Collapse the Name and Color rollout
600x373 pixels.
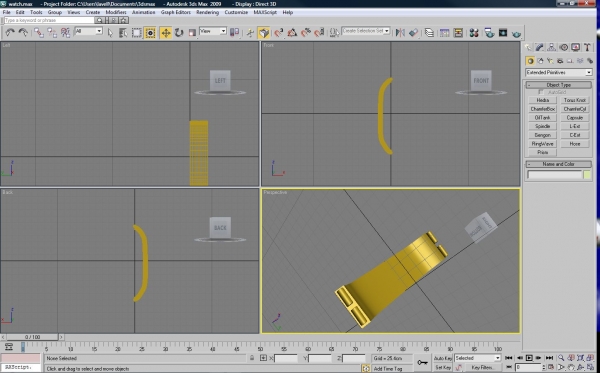pos(558,164)
